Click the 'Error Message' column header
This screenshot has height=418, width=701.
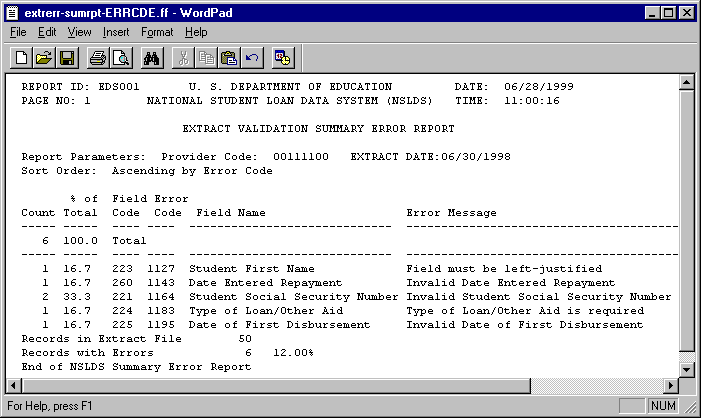click(451, 213)
